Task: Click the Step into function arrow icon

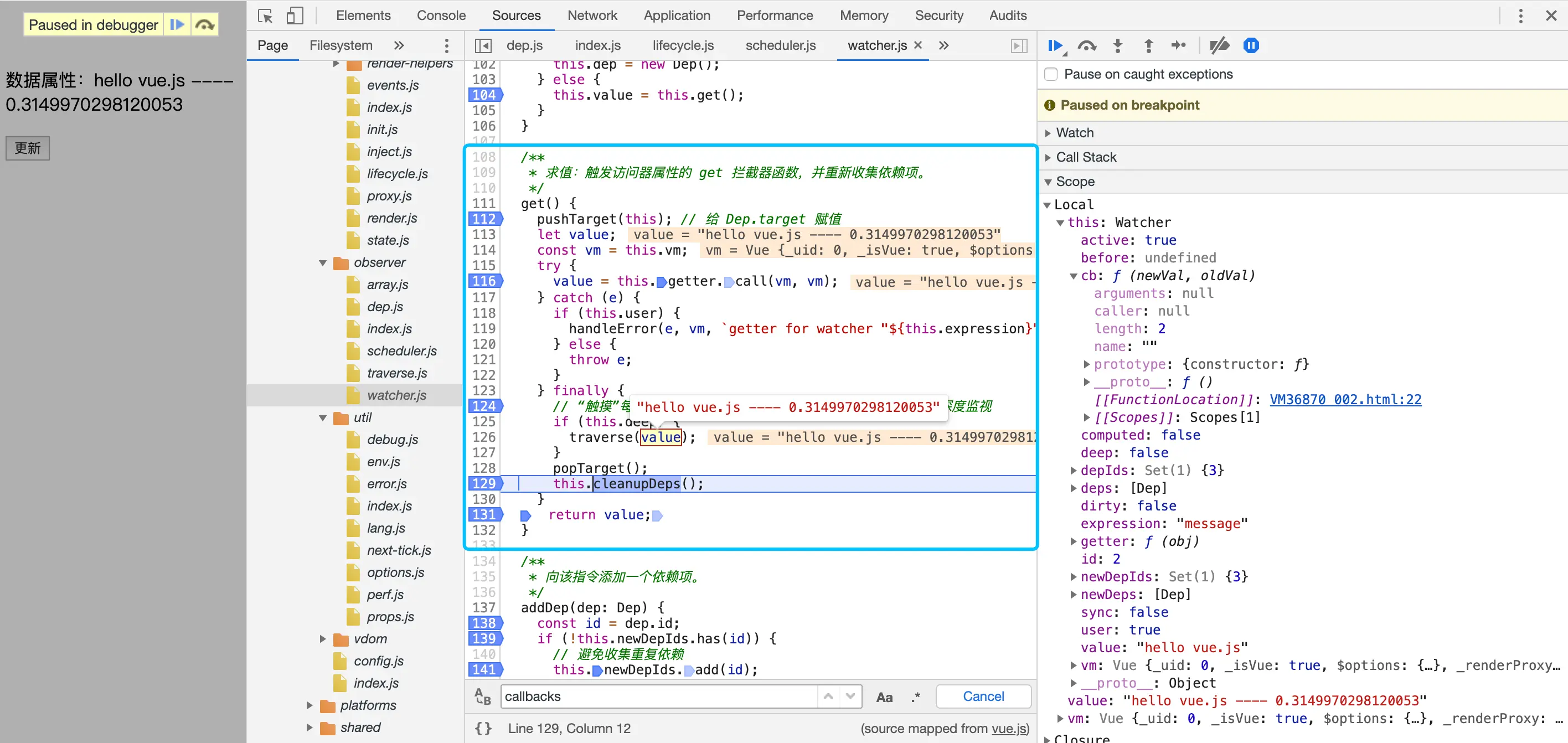Action: (x=1117, y=45)
